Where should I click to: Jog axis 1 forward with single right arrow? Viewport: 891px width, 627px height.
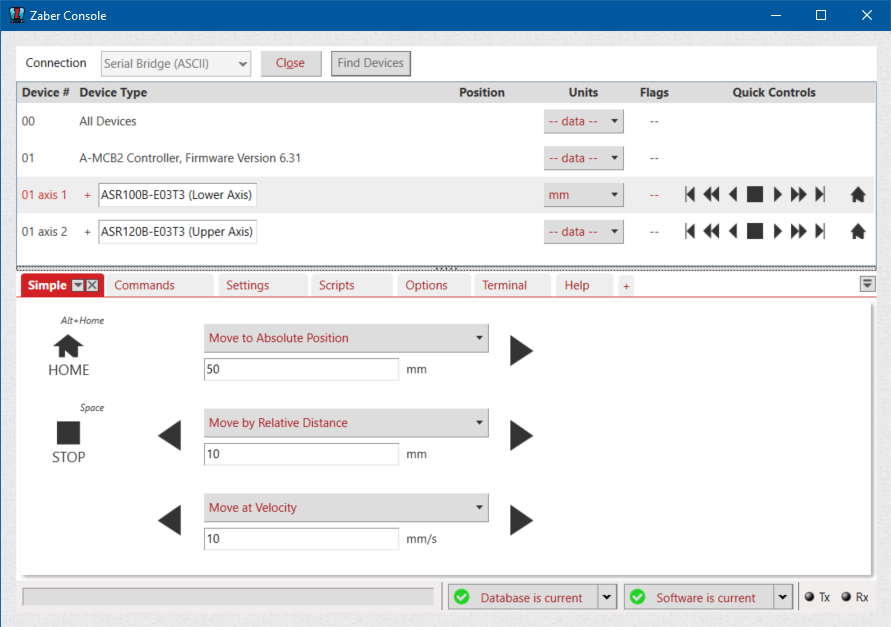(777, 195)
